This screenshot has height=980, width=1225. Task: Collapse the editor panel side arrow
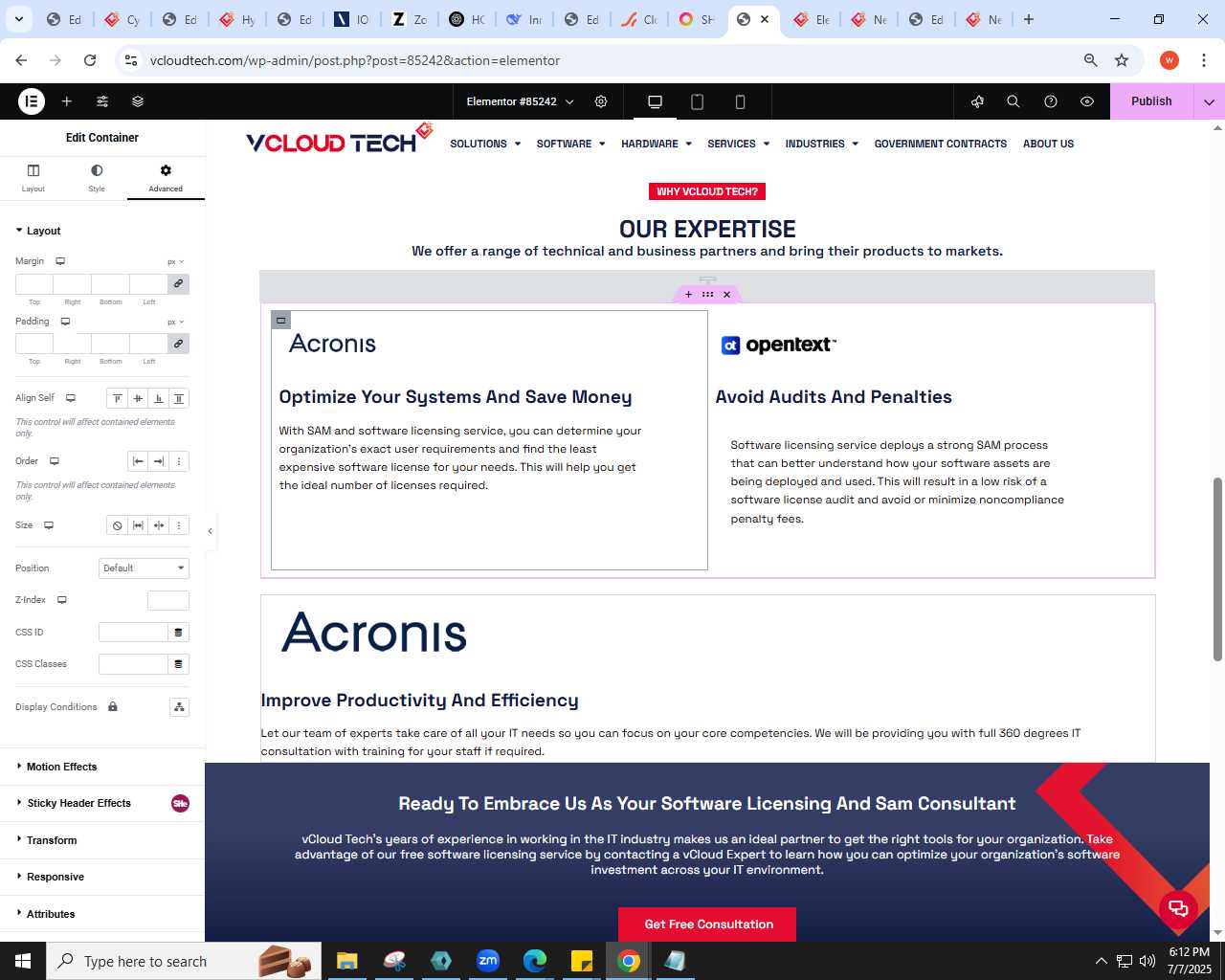point(211,531)
